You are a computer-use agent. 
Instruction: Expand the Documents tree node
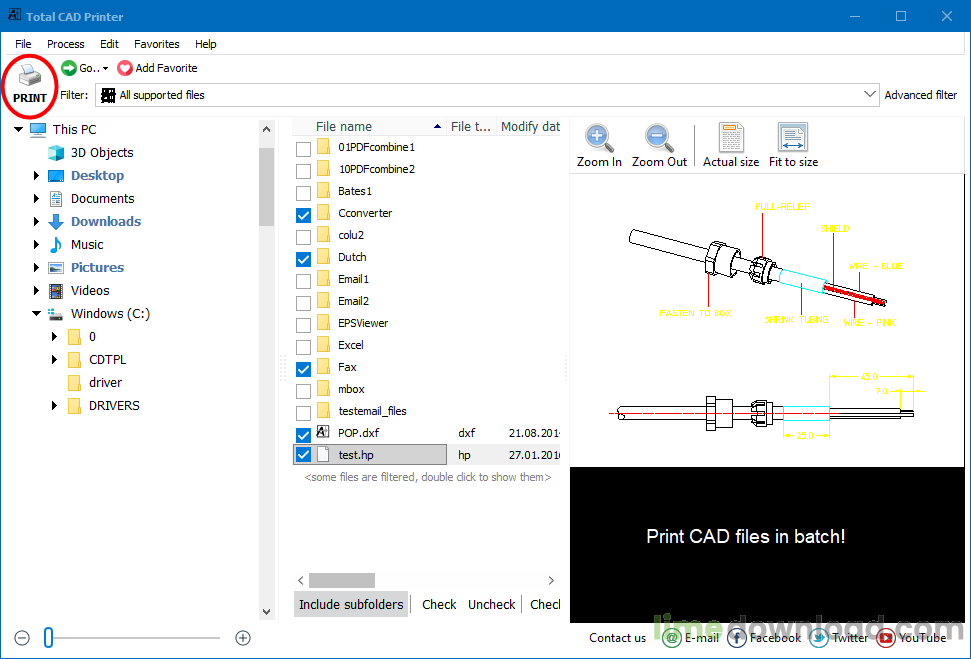coord(36,199)
